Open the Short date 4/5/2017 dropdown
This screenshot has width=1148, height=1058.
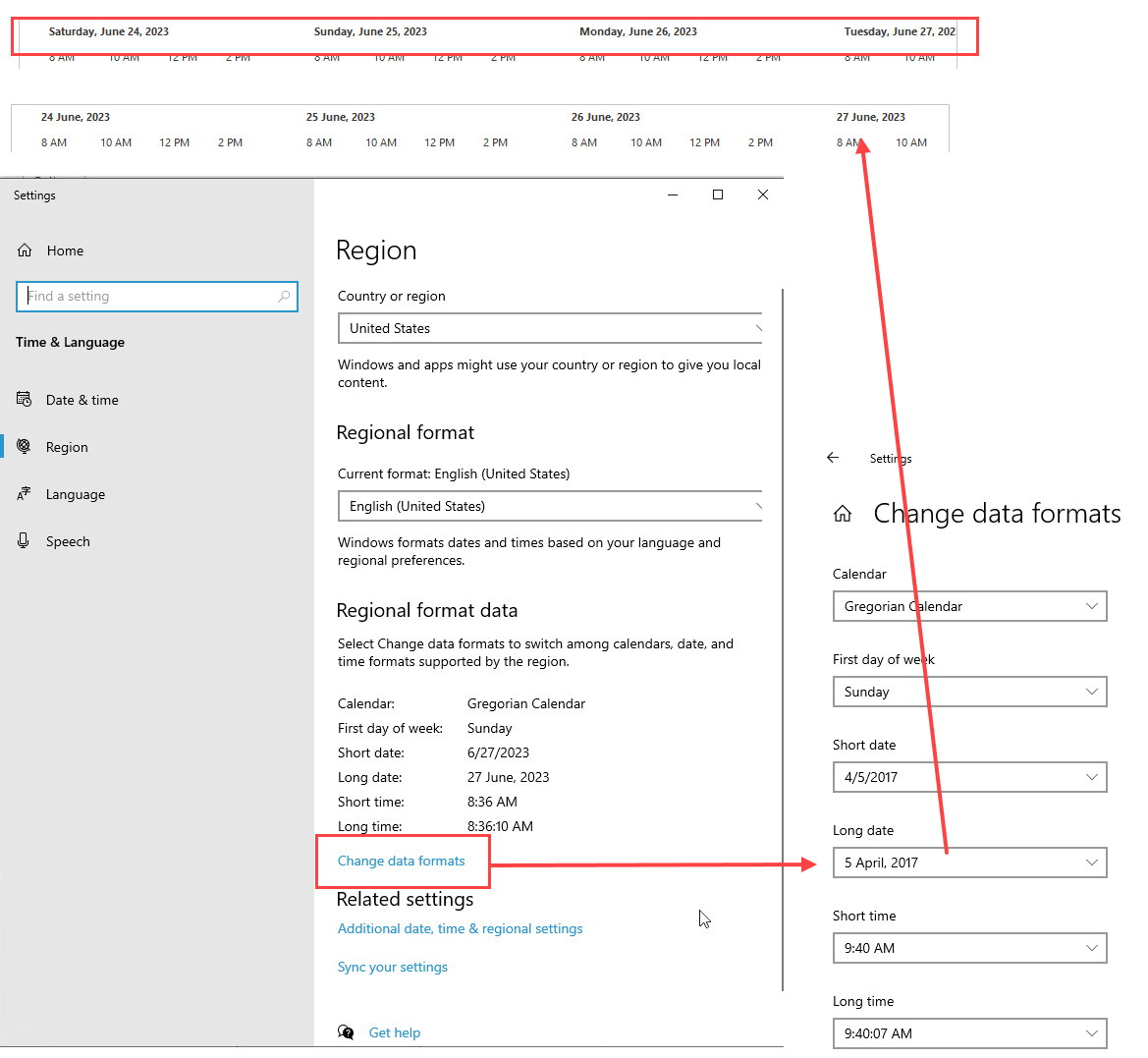click(x=969, y=777)
